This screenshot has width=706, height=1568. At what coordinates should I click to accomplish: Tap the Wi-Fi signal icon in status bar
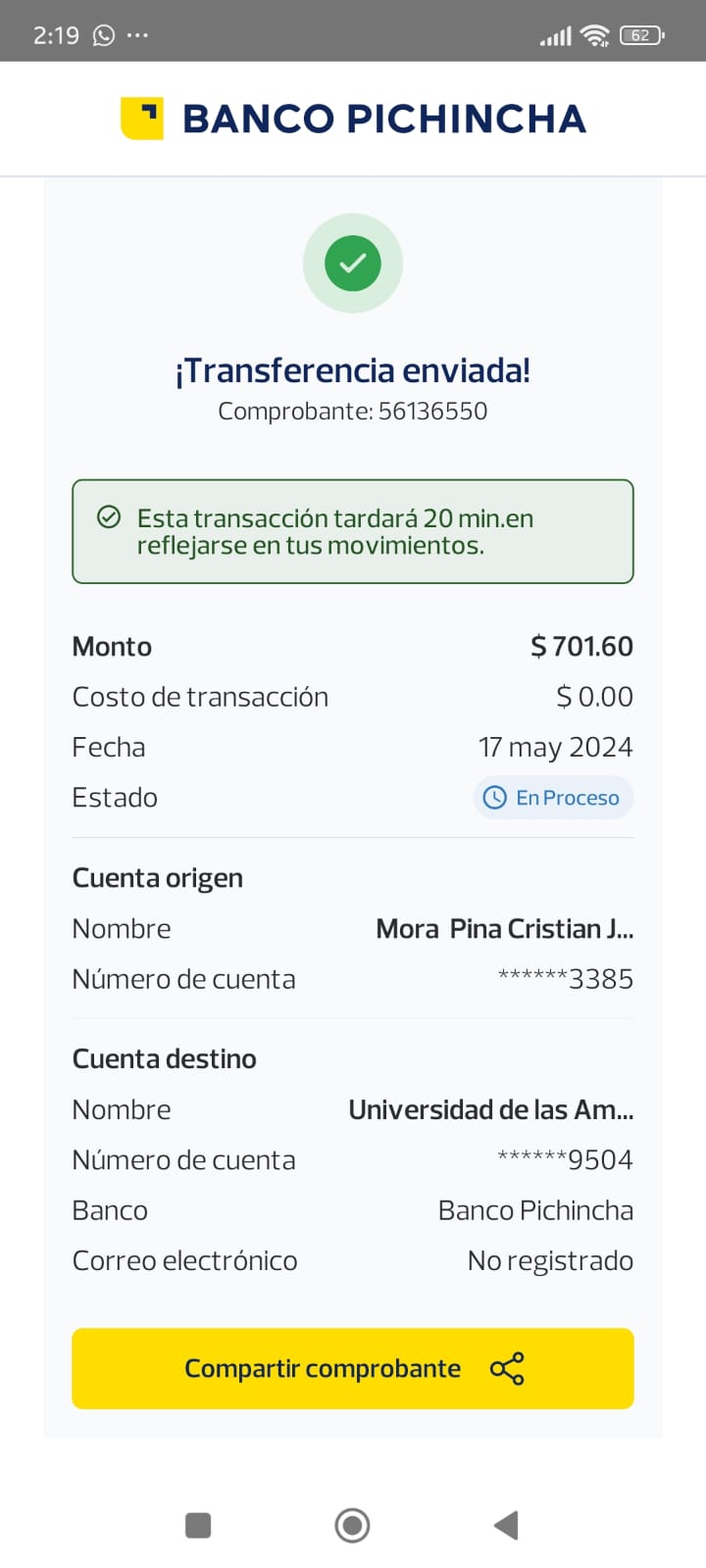coord(594,35)
